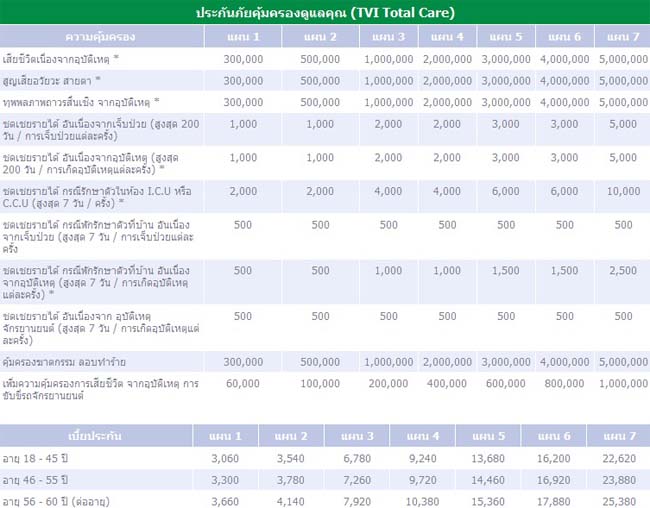Select '1,000,000' in the เพิ่มความคุ้มครองการเสียชีวิต row
650x508 pixels.
tap(623, 384)
